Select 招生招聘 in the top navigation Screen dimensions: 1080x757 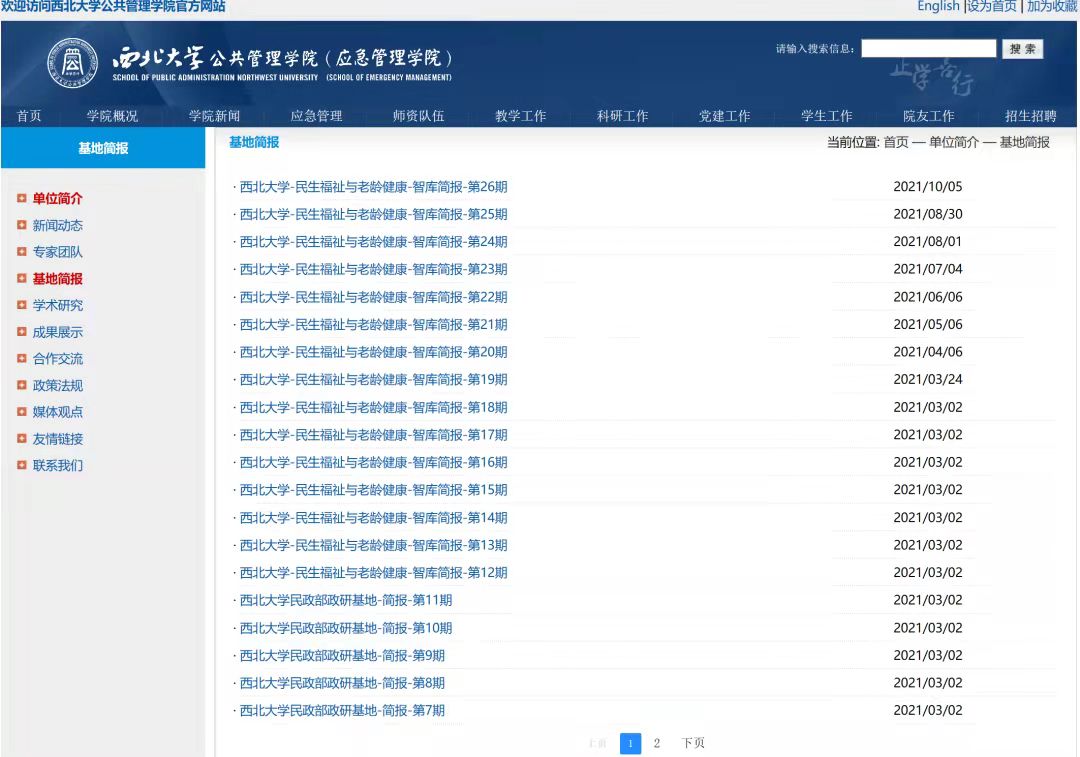(x=1030, y=116)
